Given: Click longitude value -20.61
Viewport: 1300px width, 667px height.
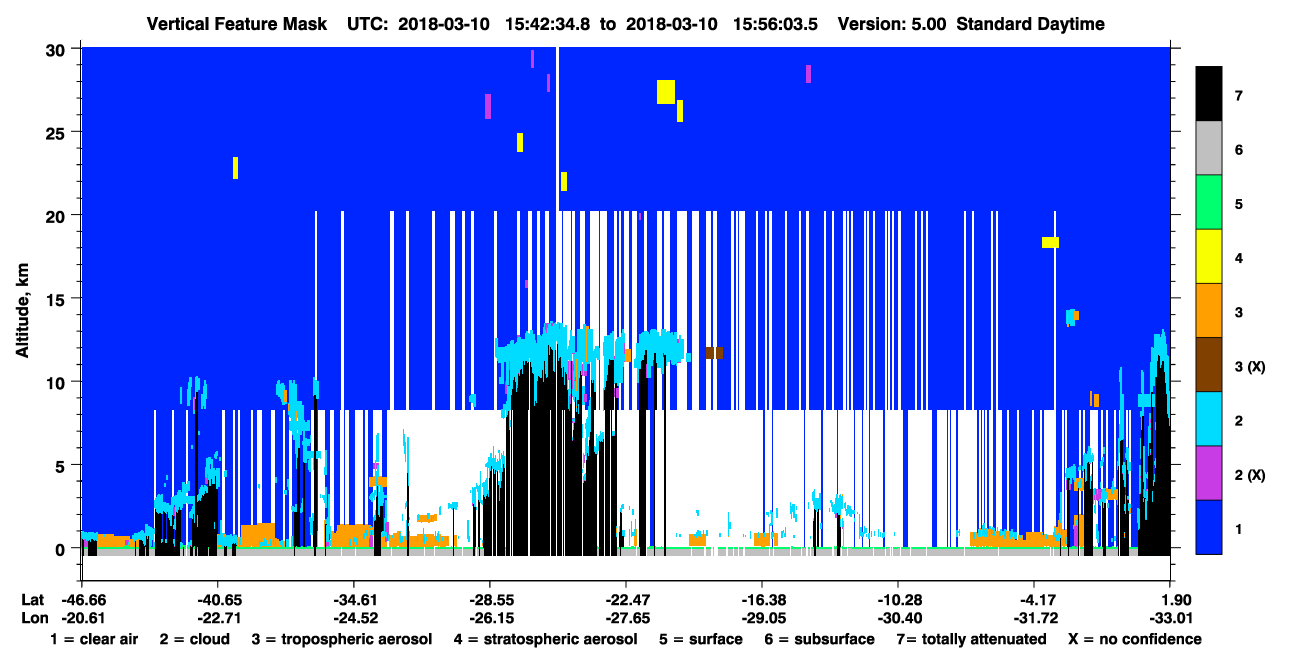Looking at the screenshot, I should [82, 618].
